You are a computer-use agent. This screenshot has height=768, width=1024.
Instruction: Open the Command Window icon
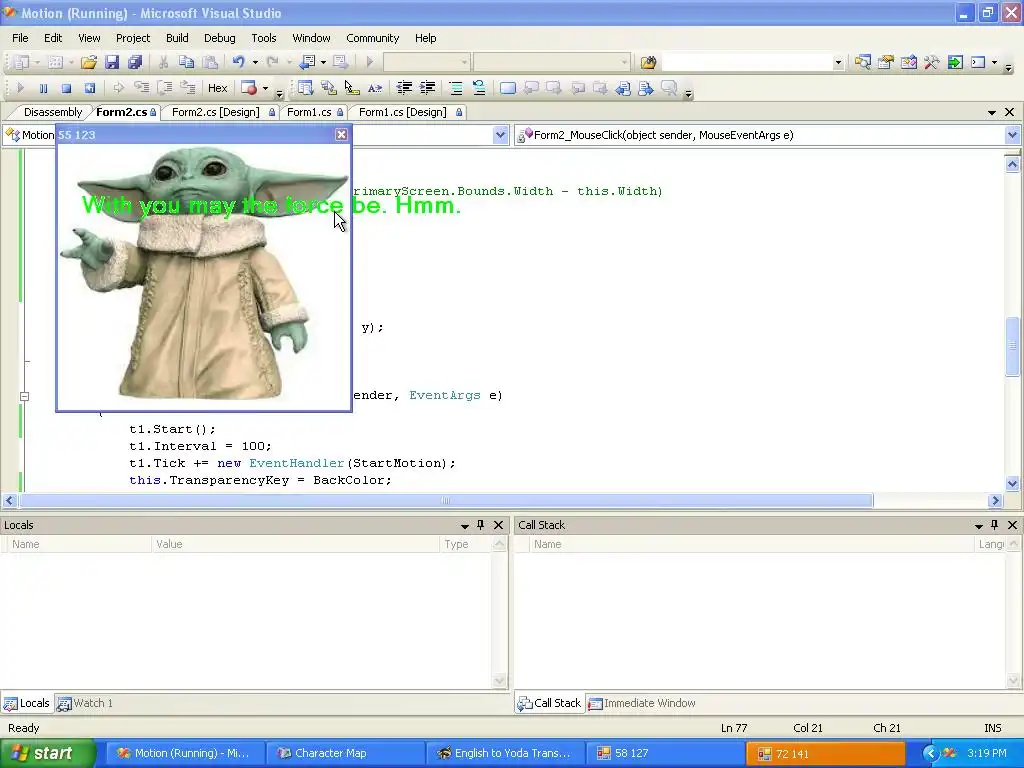pyautogui.click(x=978, y=62)
